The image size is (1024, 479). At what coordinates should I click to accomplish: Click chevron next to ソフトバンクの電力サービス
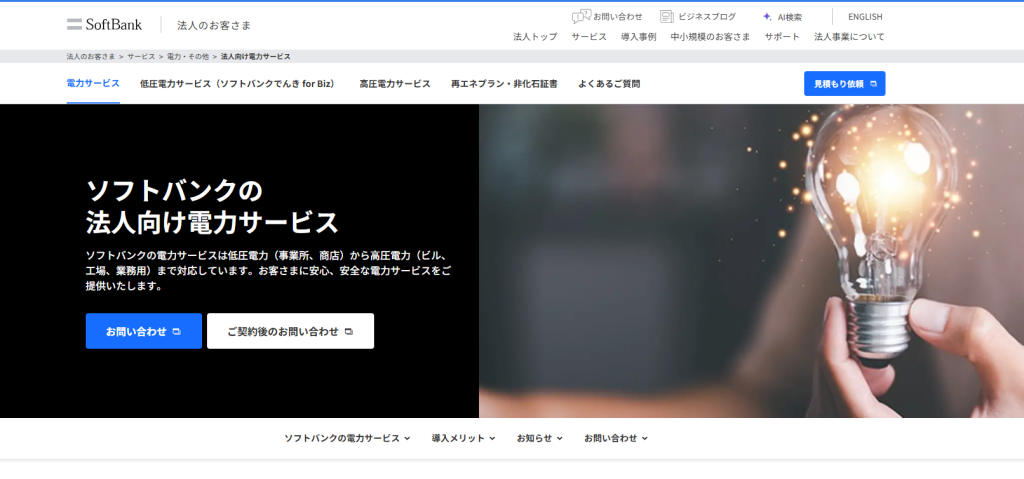(407, 438)
